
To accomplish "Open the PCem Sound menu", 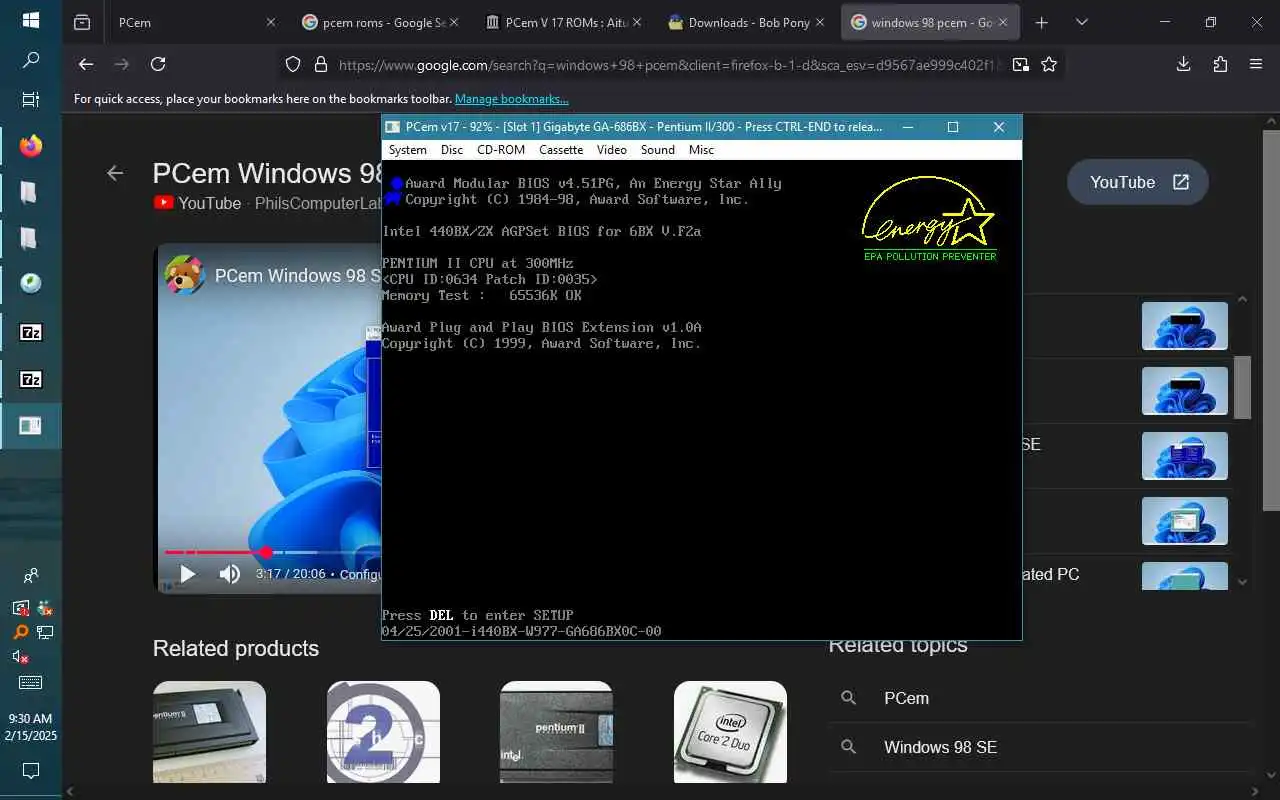I will point(658,150).
